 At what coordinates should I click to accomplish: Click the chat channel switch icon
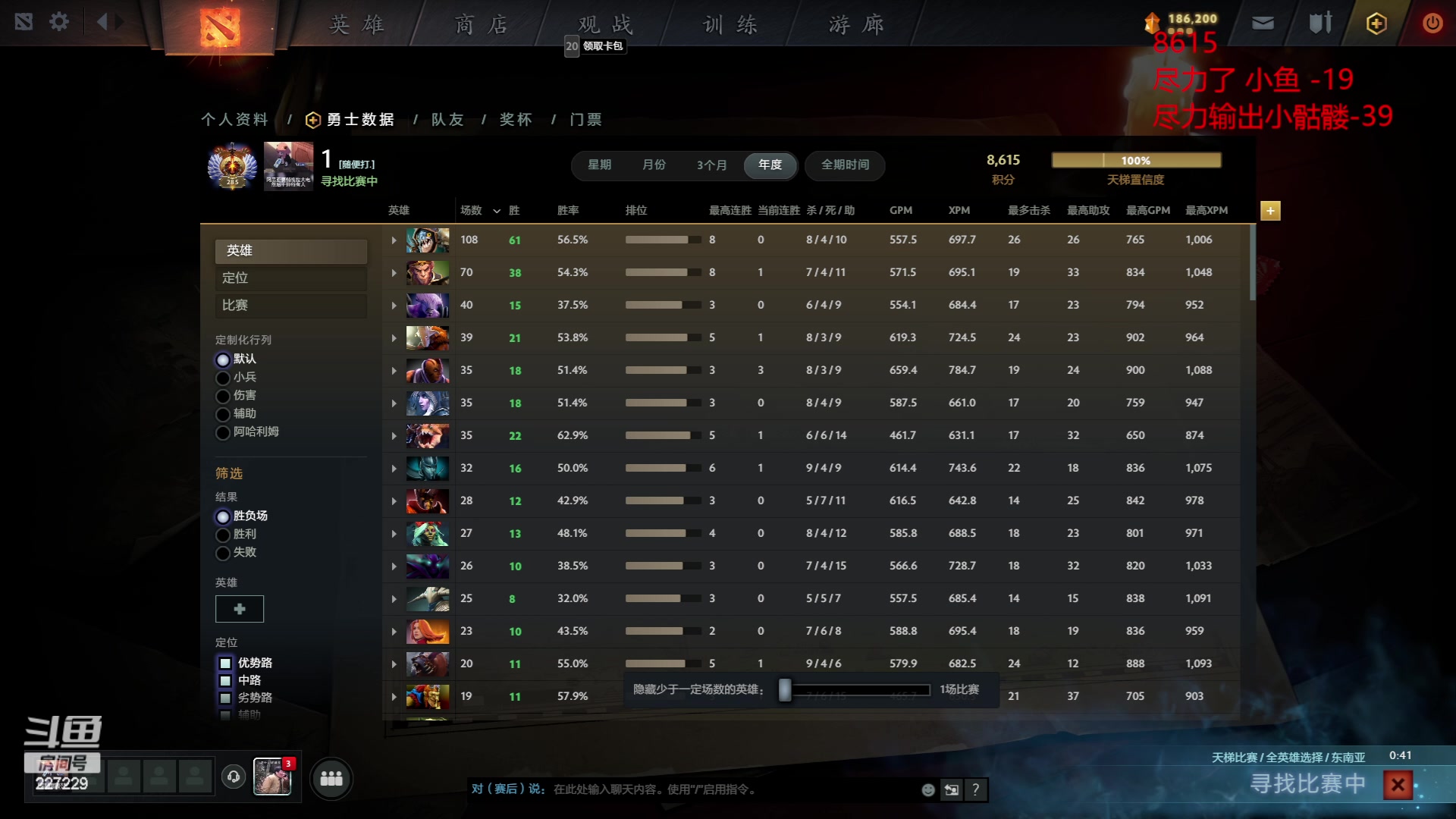tap(951, 790)
